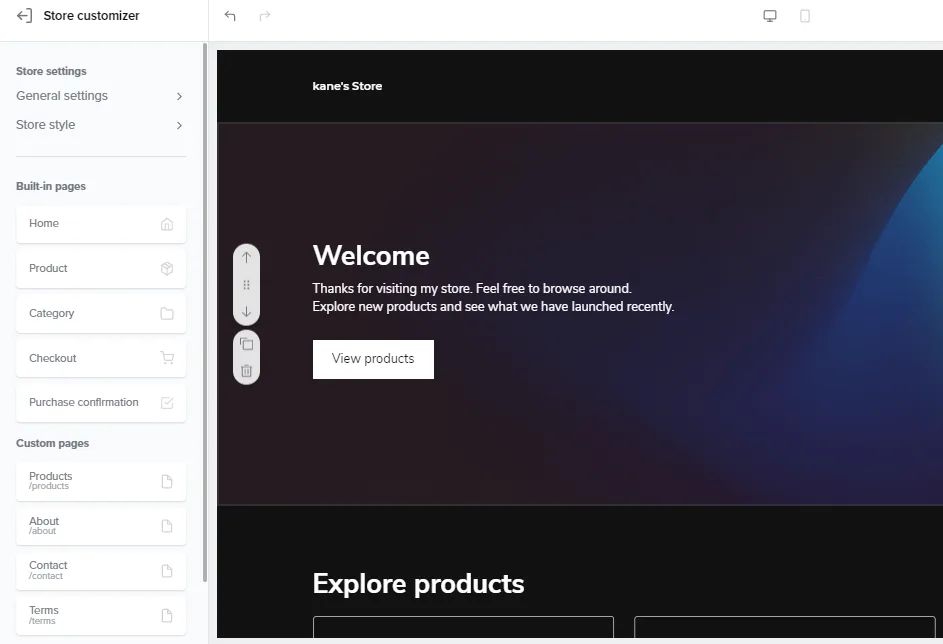
Task: Undo the last change
Action: (x=230, y=16)
